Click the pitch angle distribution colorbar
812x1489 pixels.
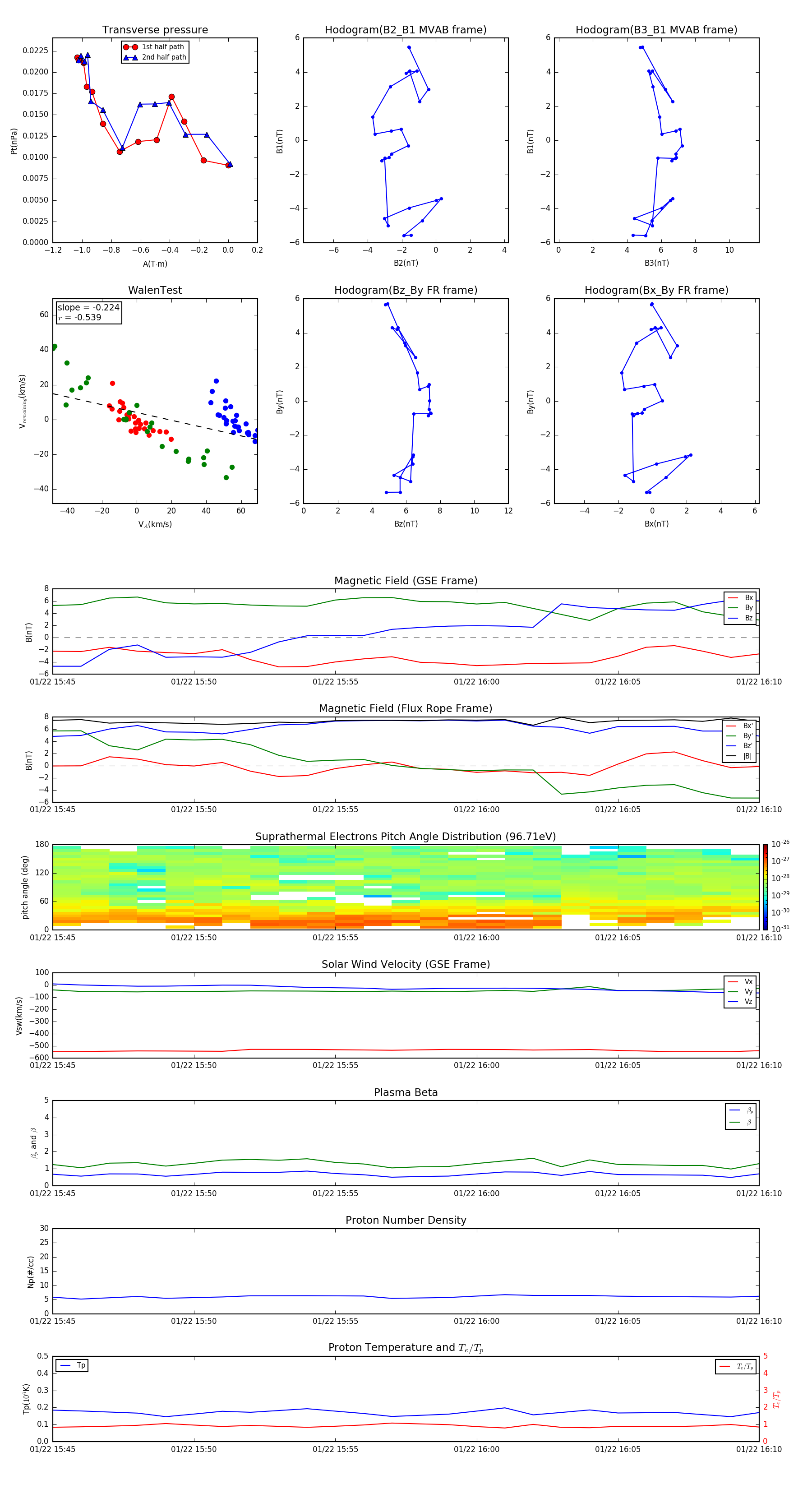click(765, 887)
